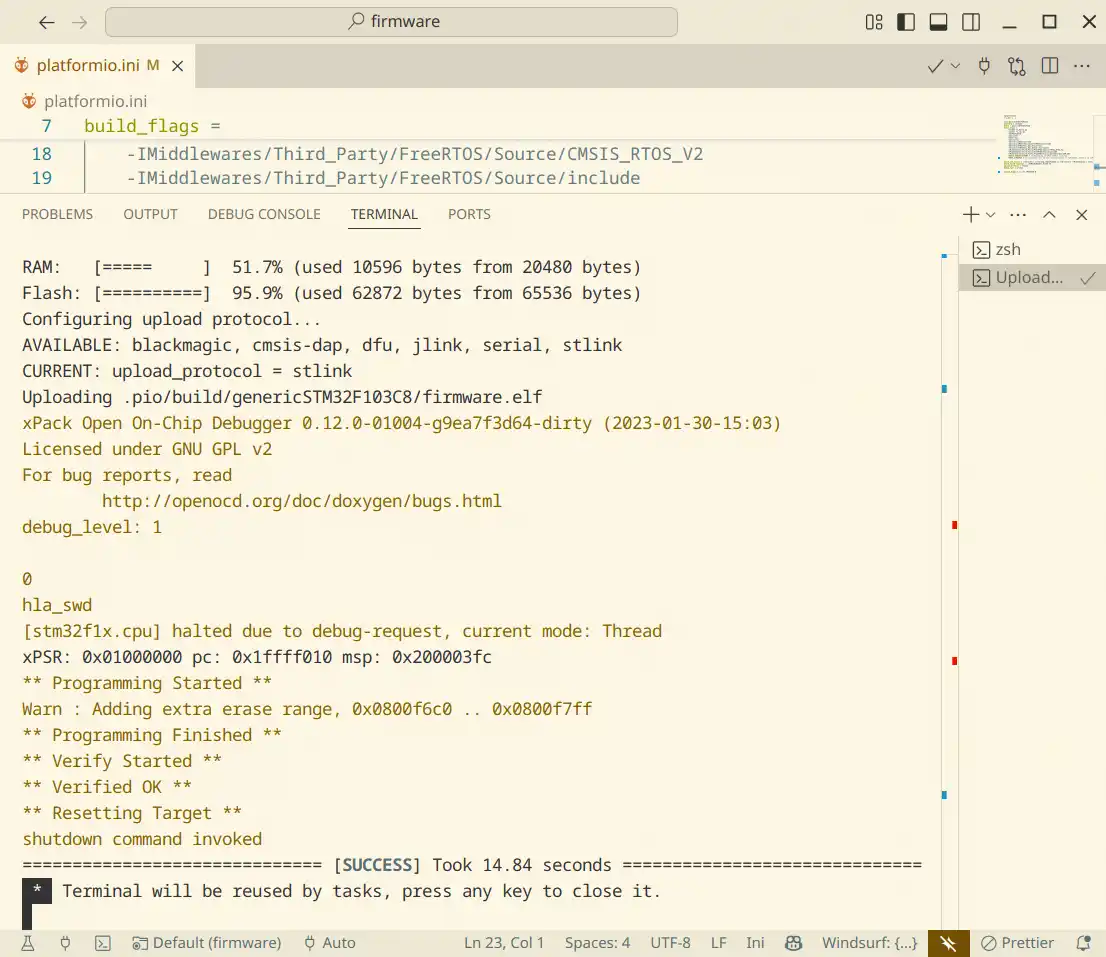Expand dropdown next to Build checkmark

tap(956, 66)
